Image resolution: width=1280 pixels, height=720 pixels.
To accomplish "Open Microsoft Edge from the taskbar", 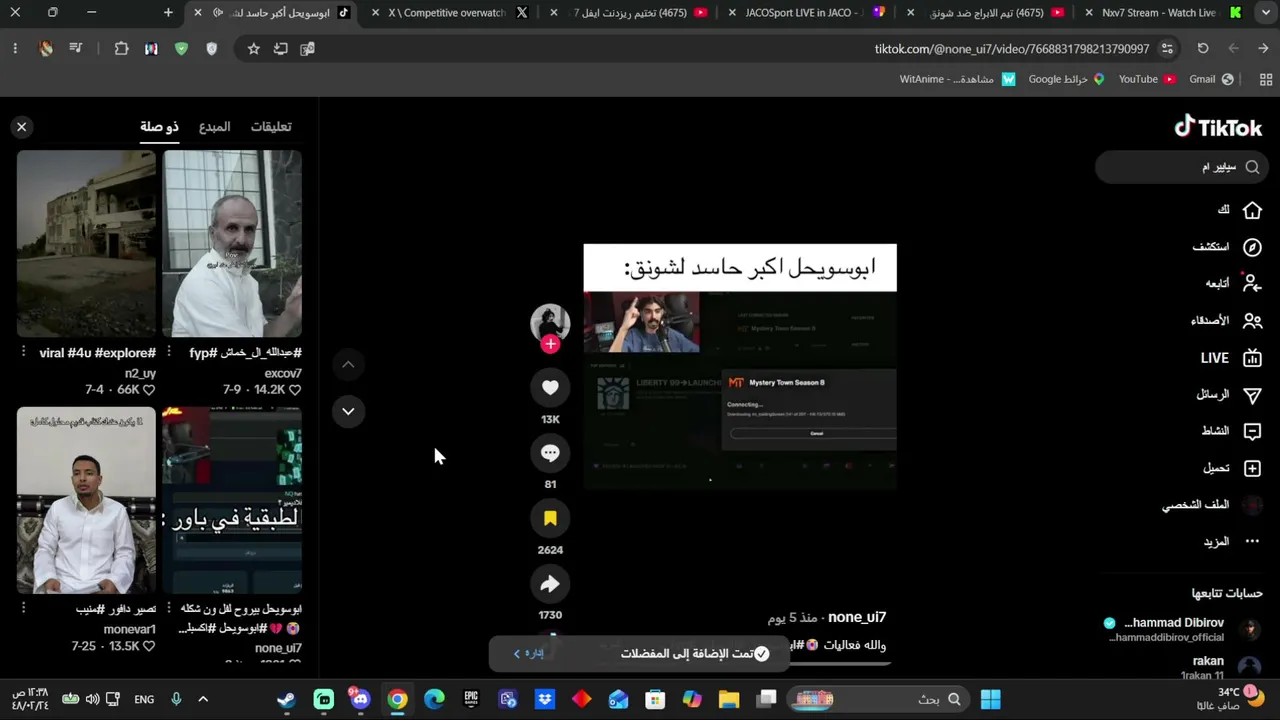I will 434,699.
